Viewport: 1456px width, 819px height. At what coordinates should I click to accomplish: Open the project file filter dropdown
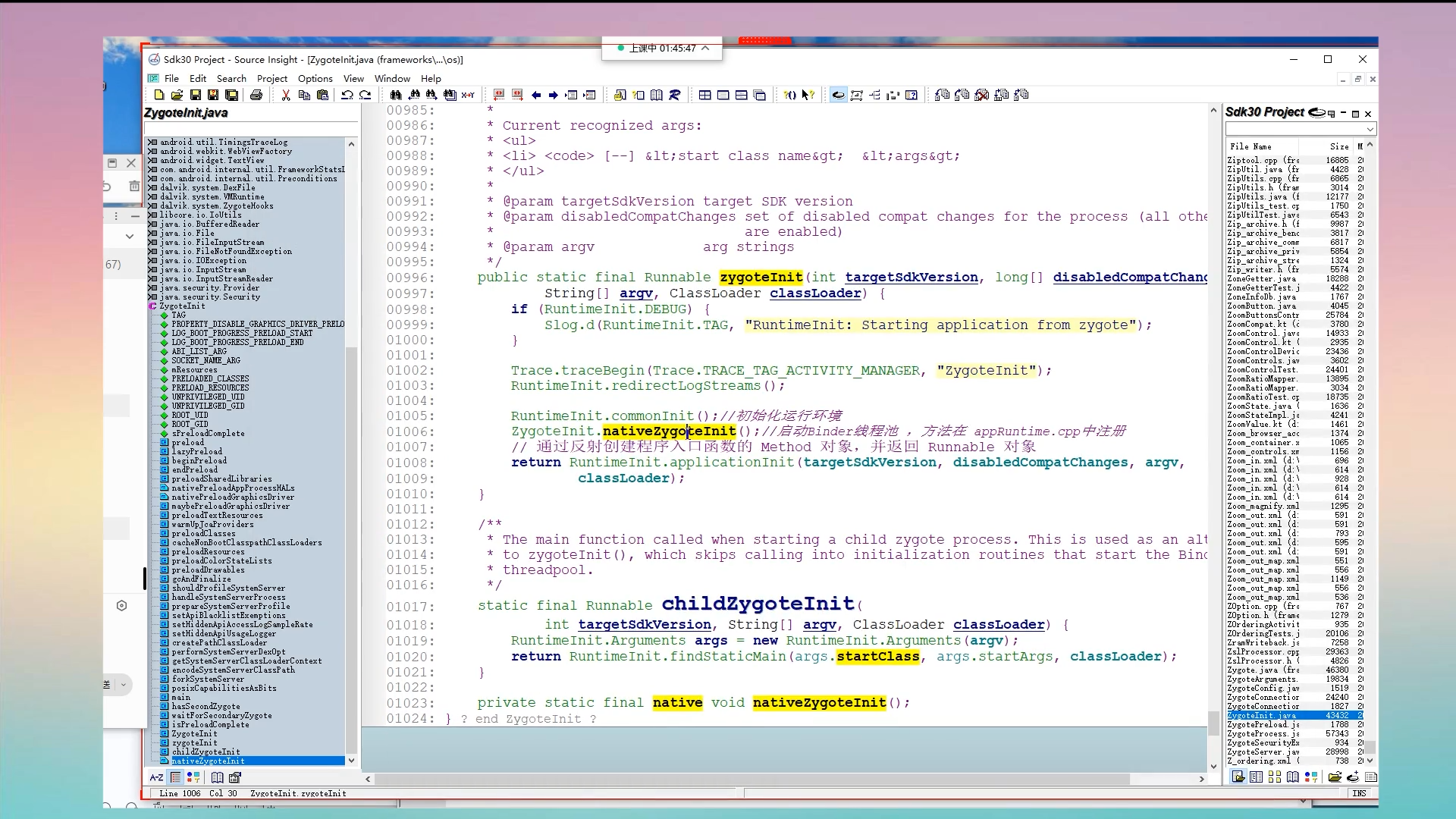click(1370, 130)
